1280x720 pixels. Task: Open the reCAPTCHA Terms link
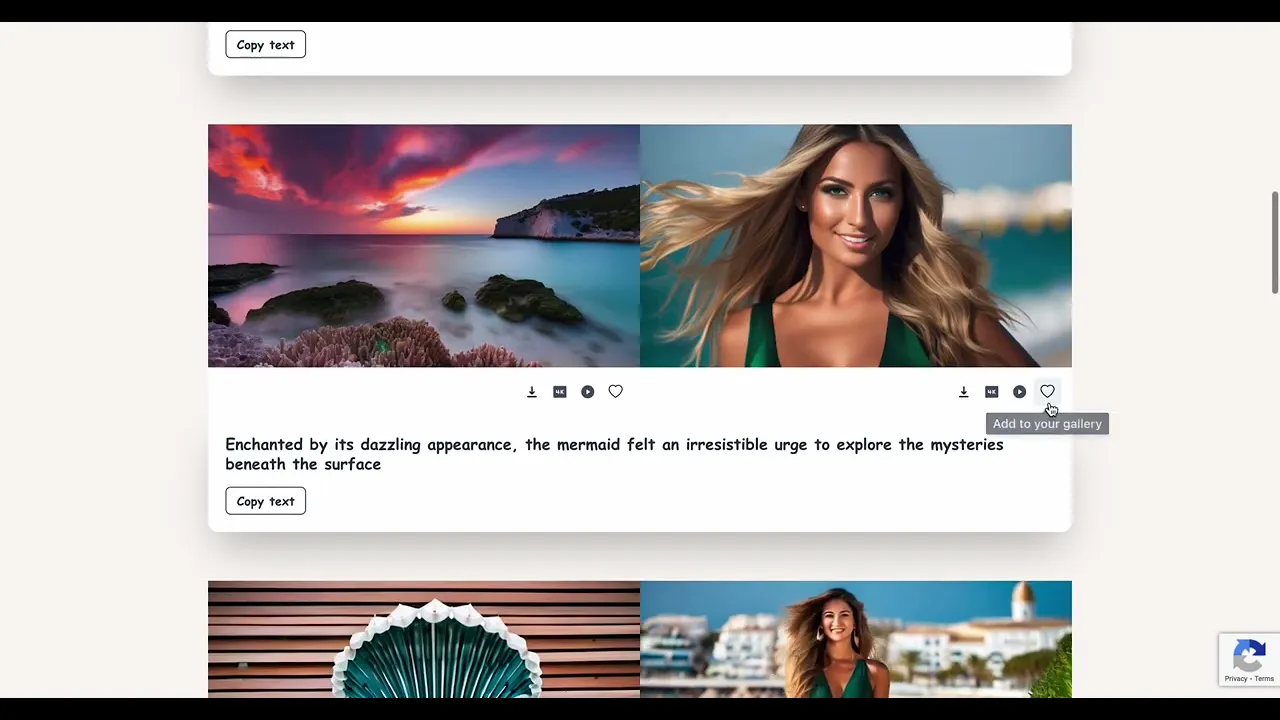[x=1265, y=679]
